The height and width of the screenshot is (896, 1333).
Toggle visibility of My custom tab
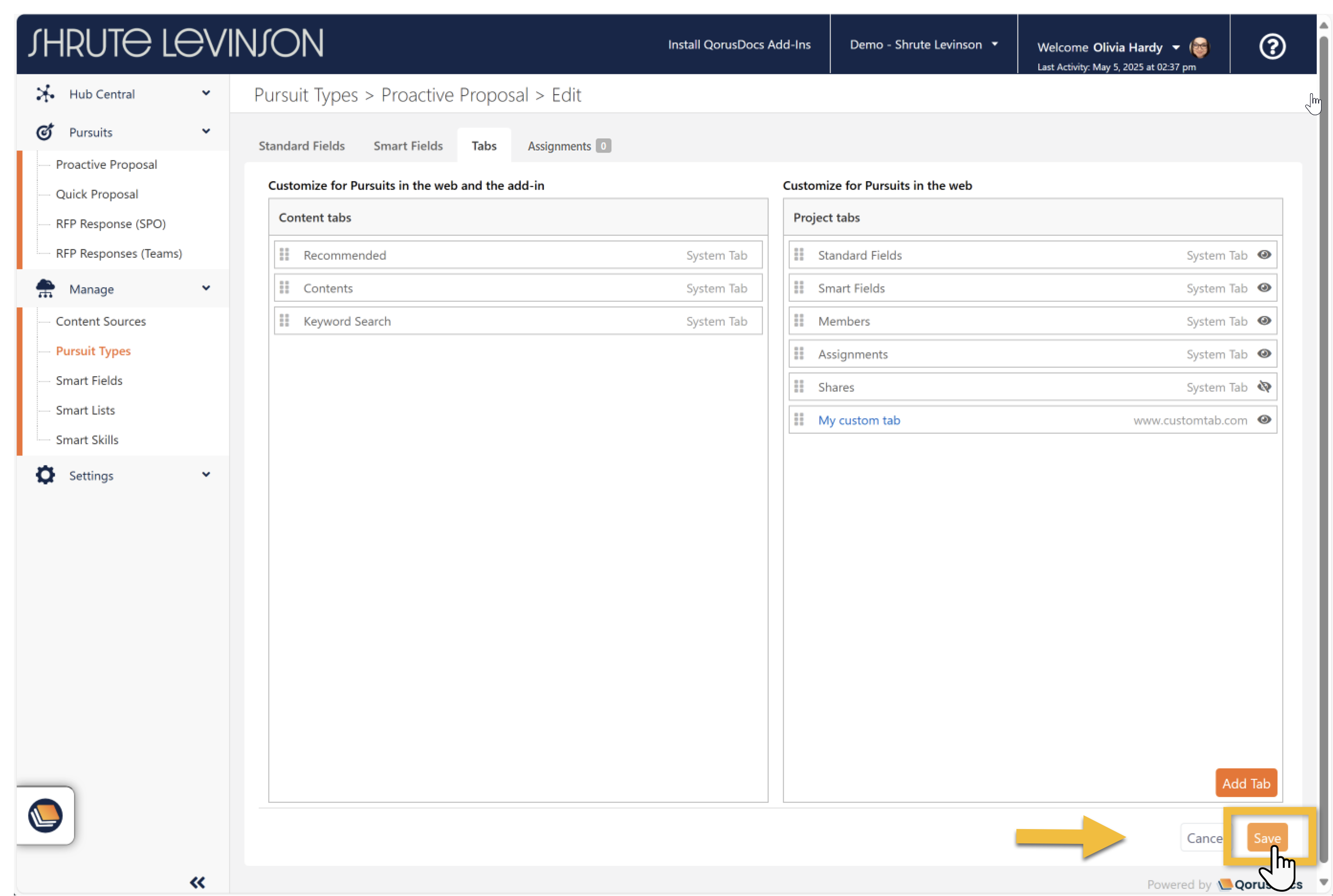1264,420
